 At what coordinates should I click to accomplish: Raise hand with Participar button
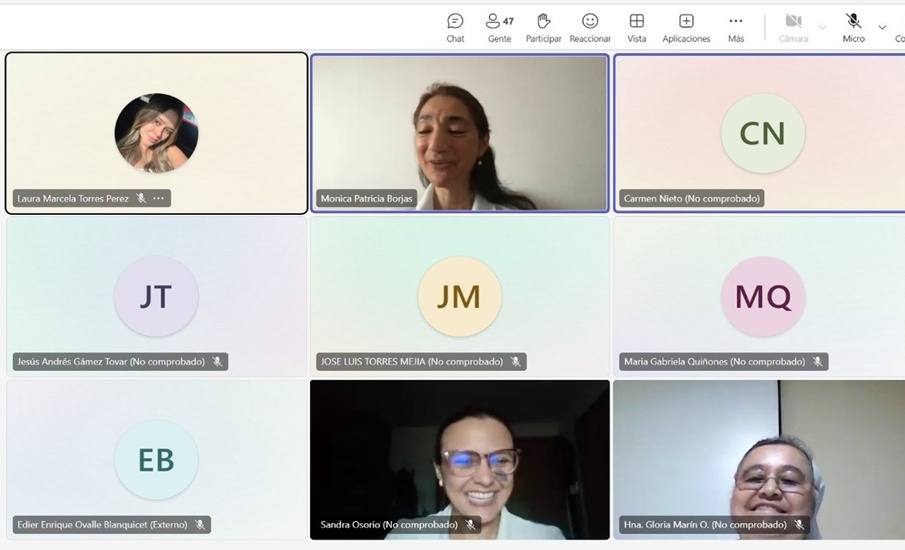tap(543, 28)
